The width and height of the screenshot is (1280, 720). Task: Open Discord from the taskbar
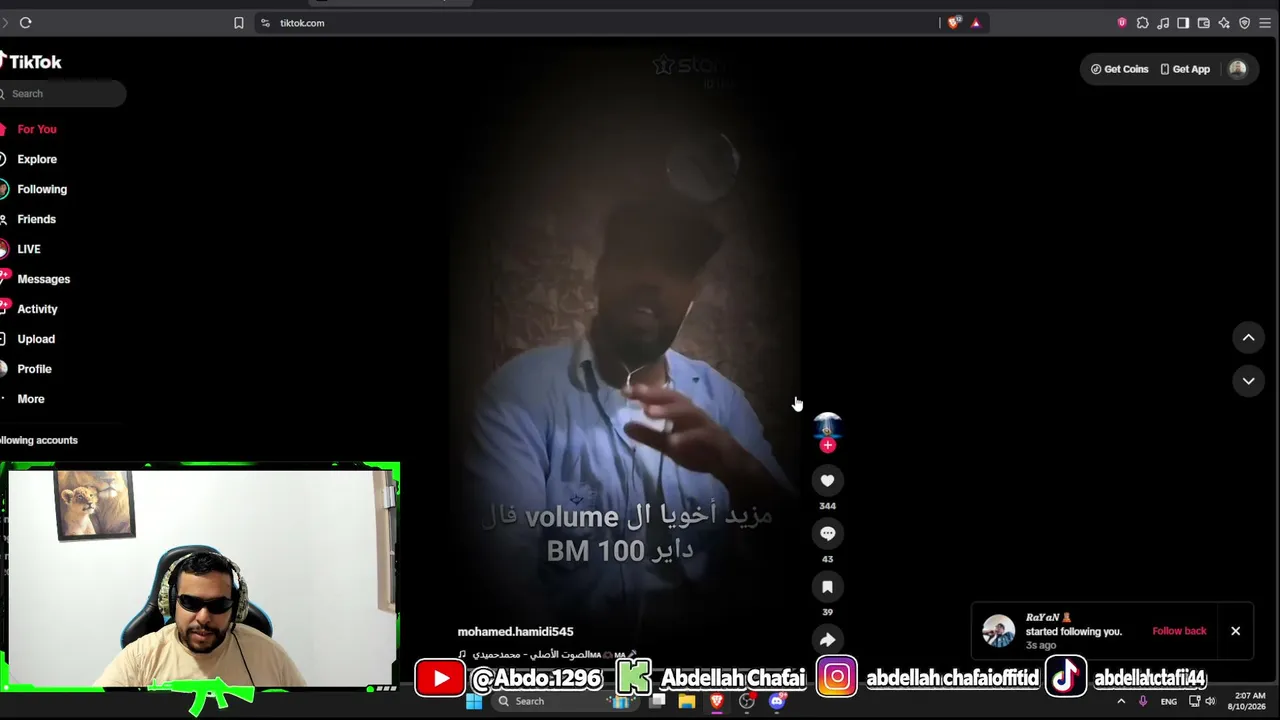pos(777,702)
